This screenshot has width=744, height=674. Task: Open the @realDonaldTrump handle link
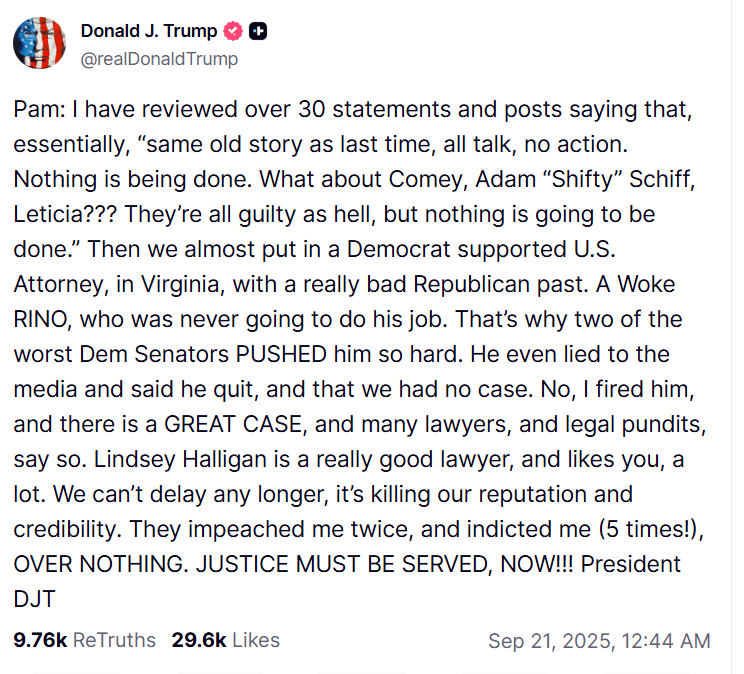[159, 59]
